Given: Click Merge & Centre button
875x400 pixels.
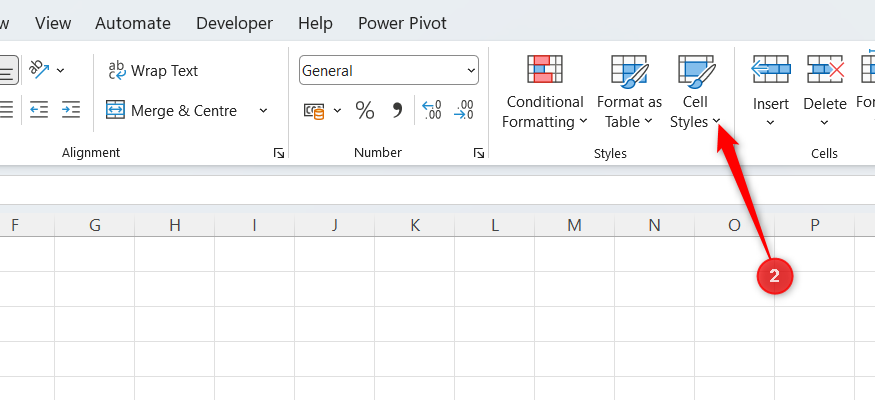Looking at the screenshot, I should pos(172,110).
